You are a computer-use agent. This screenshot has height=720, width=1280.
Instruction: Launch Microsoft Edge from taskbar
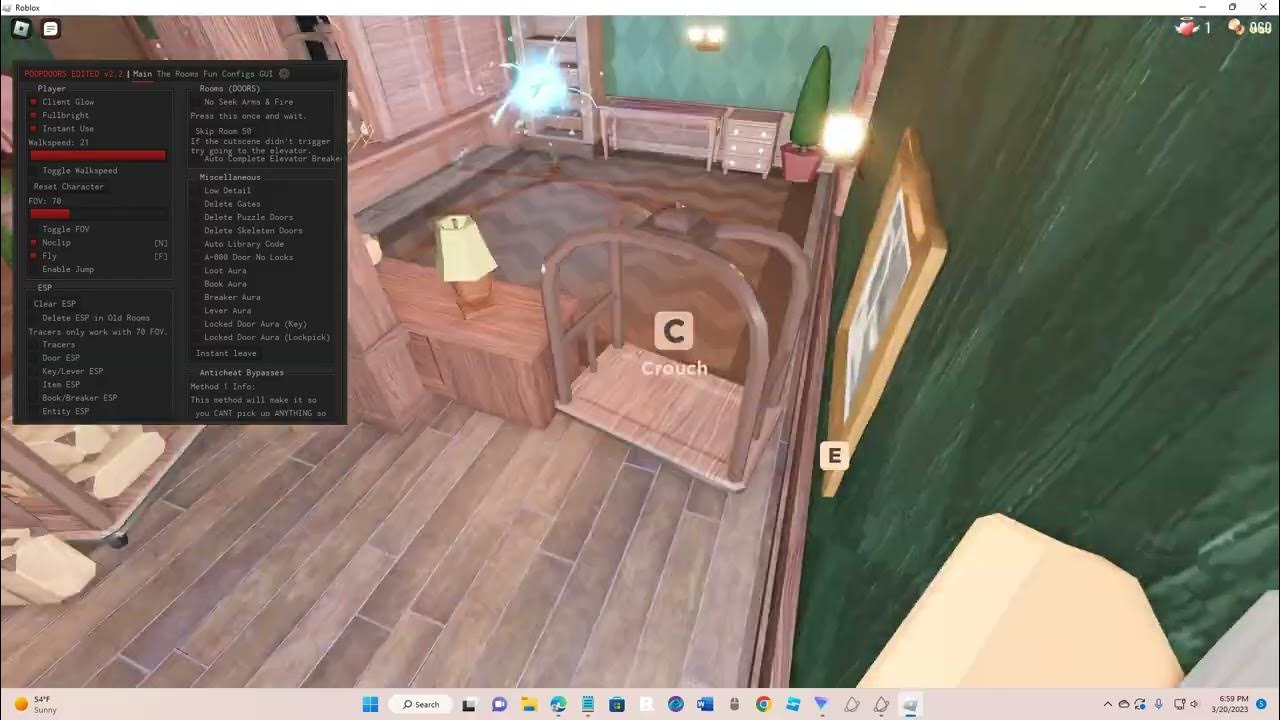click(x=557, y=704)
